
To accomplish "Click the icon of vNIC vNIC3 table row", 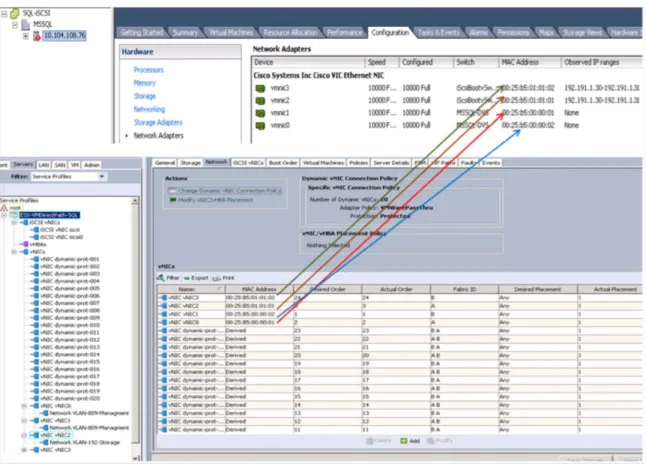I will pos(163,297).
